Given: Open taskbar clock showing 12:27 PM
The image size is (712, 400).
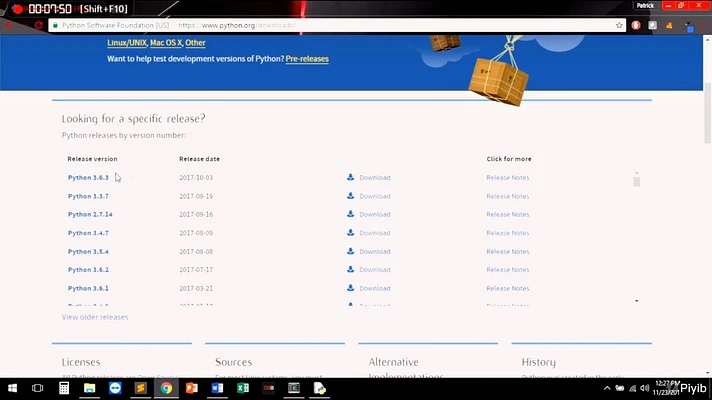Looking at the screenshot, I should [x=666, y=388].
